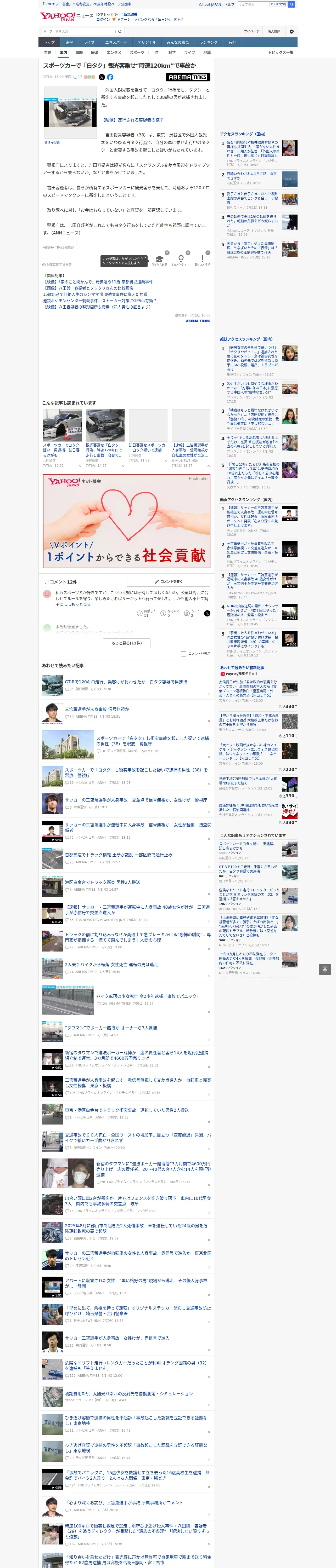Dismiss the GT-Rで120キロ走行 recommended article
This screenshot has height=1568, width=336.
209,693
